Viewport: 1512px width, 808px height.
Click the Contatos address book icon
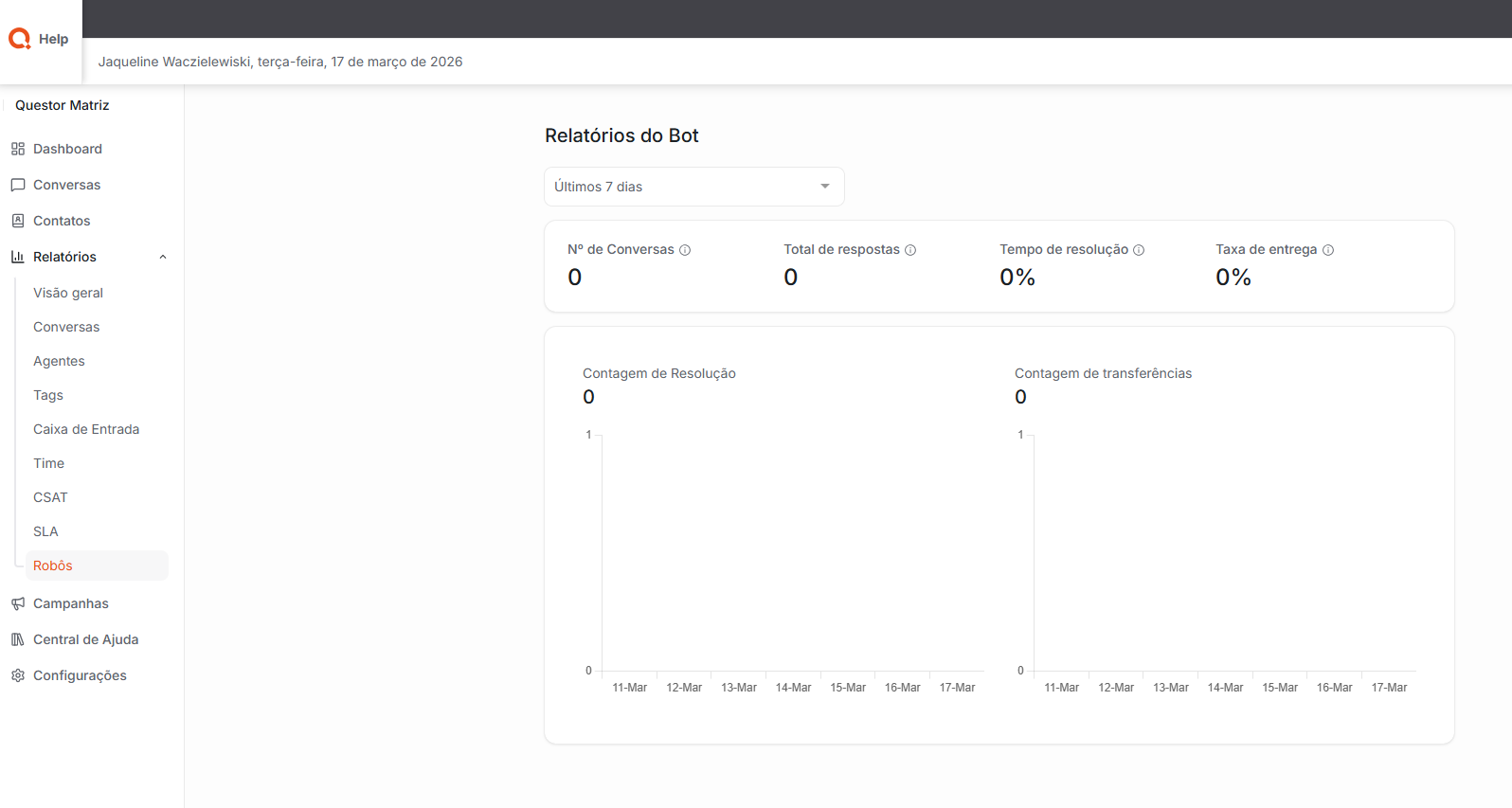(18, 221)
